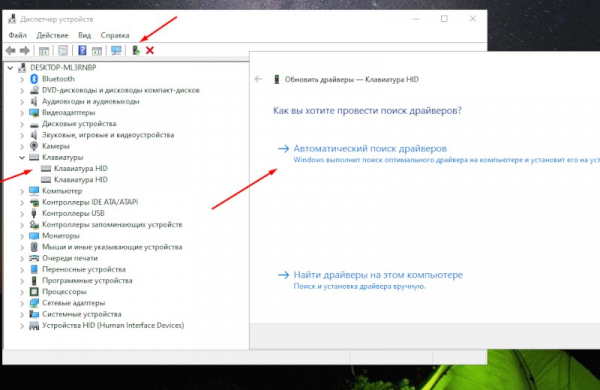Collapse the DESKTOP-ML3RNBP root node

(10, 68)
